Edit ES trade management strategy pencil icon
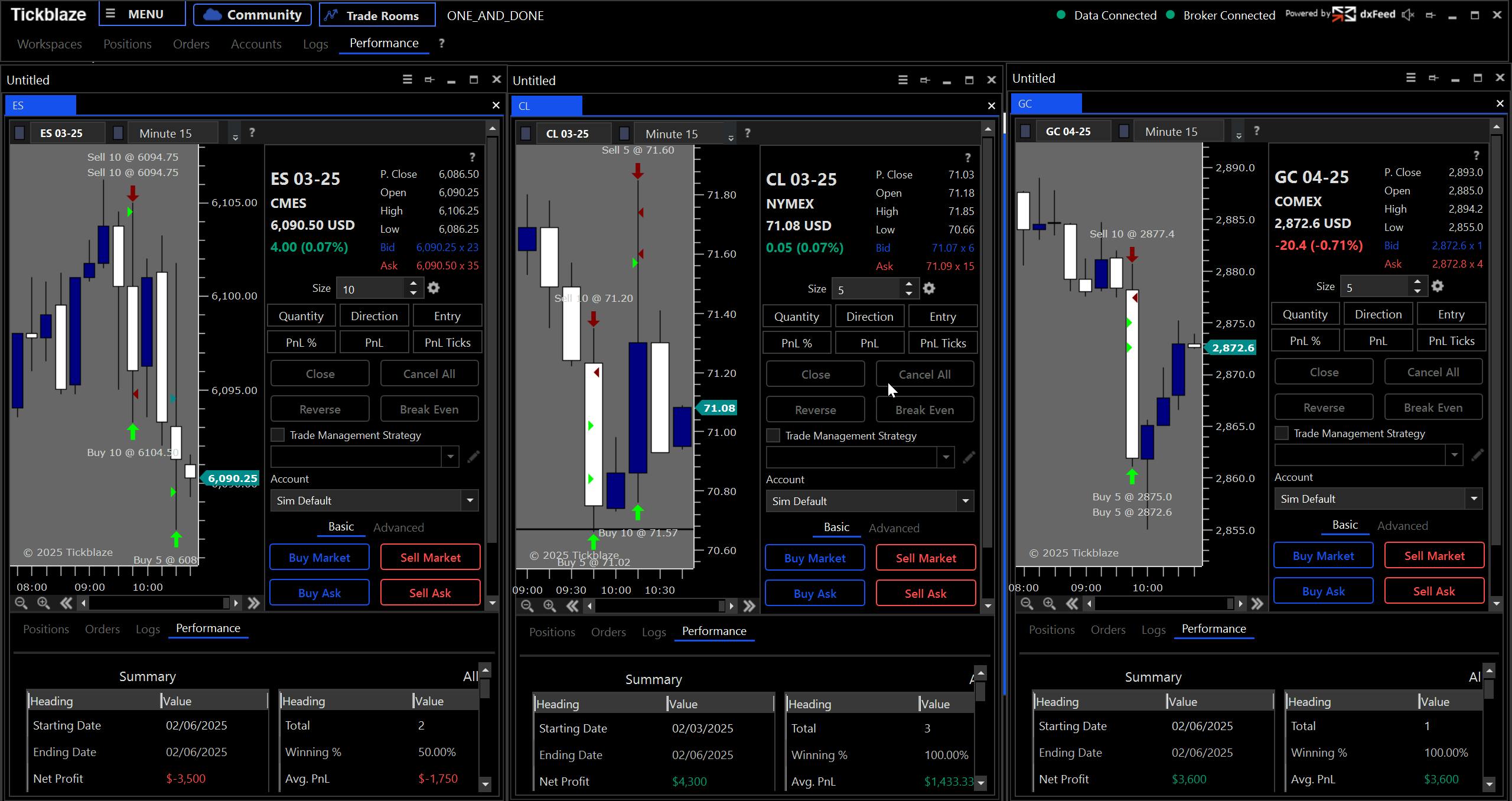Screen dimensions: 1512x801 (x=473, y=457)
